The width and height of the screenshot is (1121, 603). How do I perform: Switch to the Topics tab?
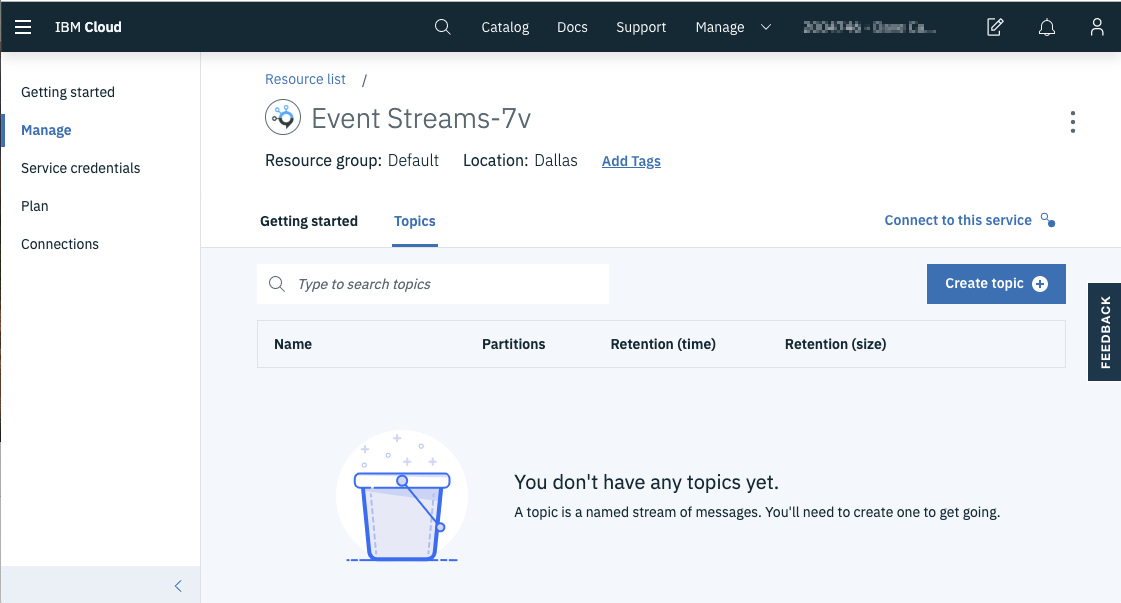pos(415,221)
